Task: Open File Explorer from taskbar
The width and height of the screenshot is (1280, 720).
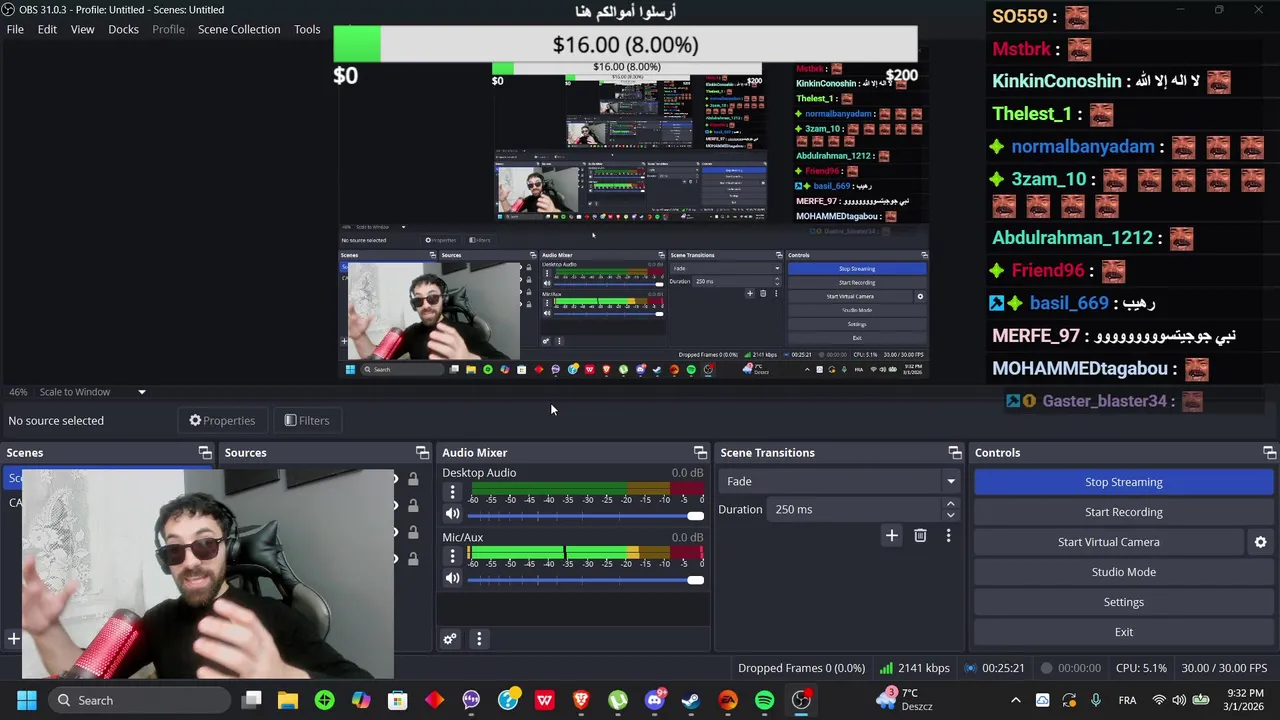Action: click(x=288, y=700)
